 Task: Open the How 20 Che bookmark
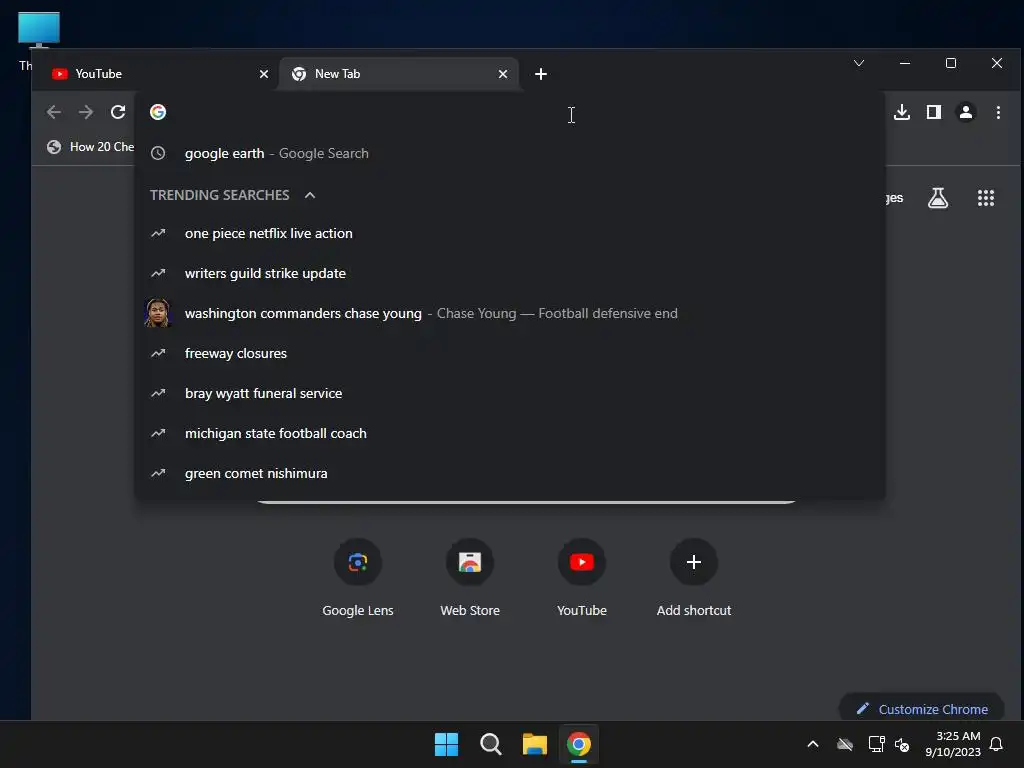coord(90,147)
